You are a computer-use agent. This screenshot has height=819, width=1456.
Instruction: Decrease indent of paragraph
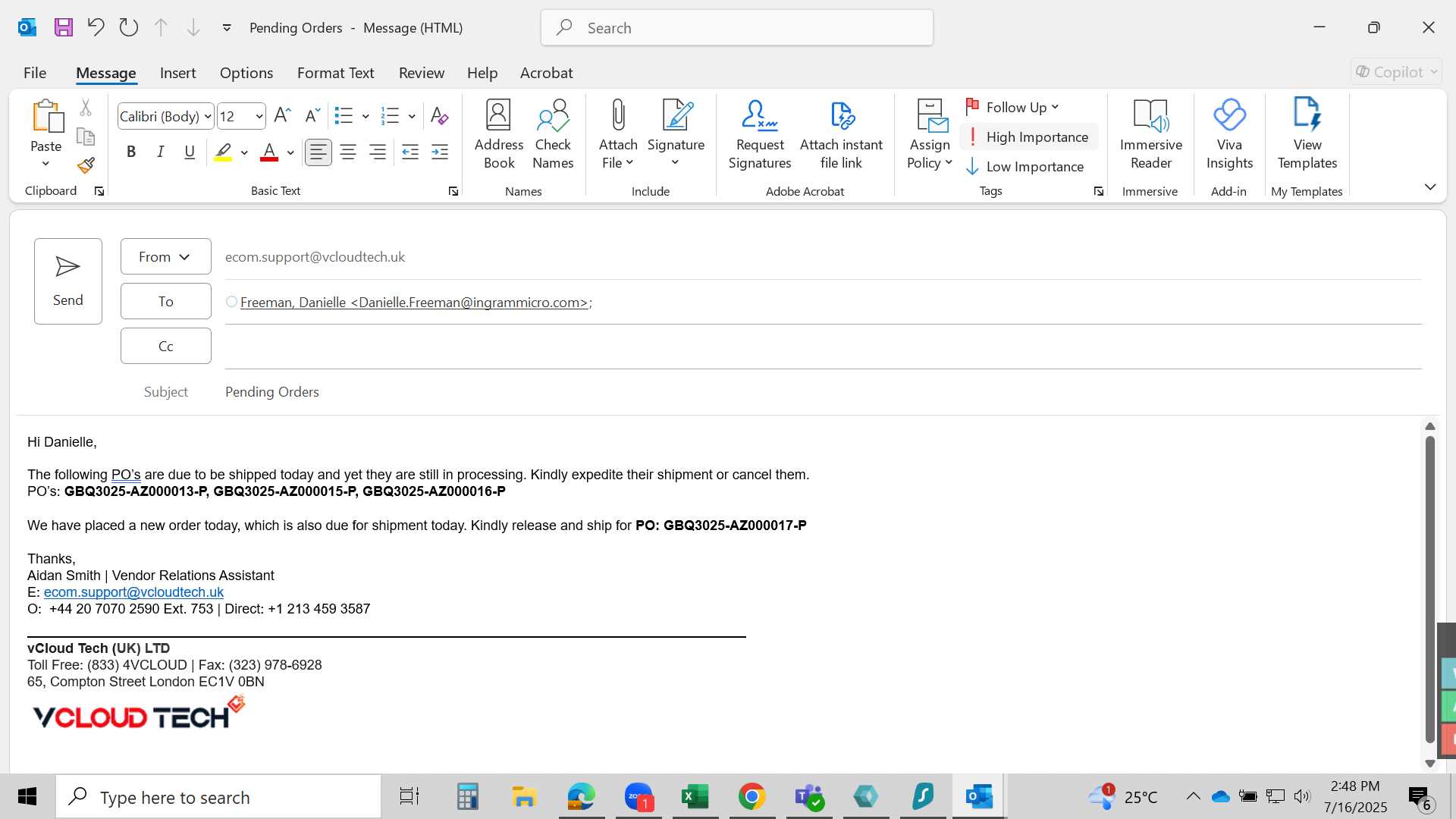tap(410, 152)
